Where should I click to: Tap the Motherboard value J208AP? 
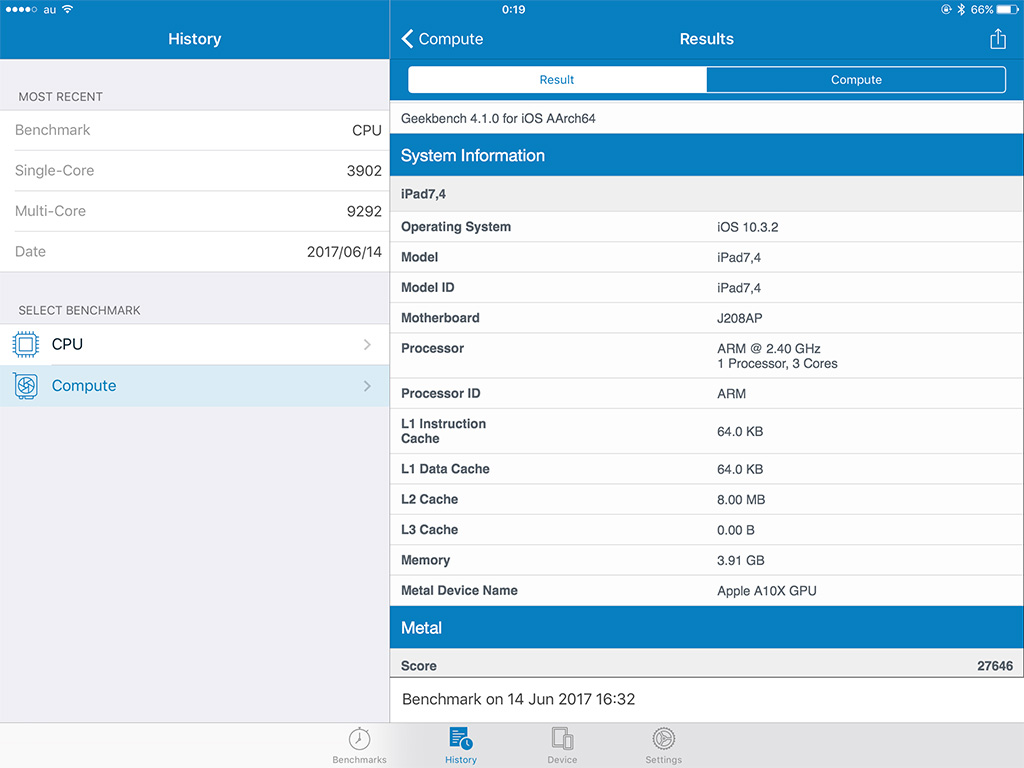[x=739, y=318]
